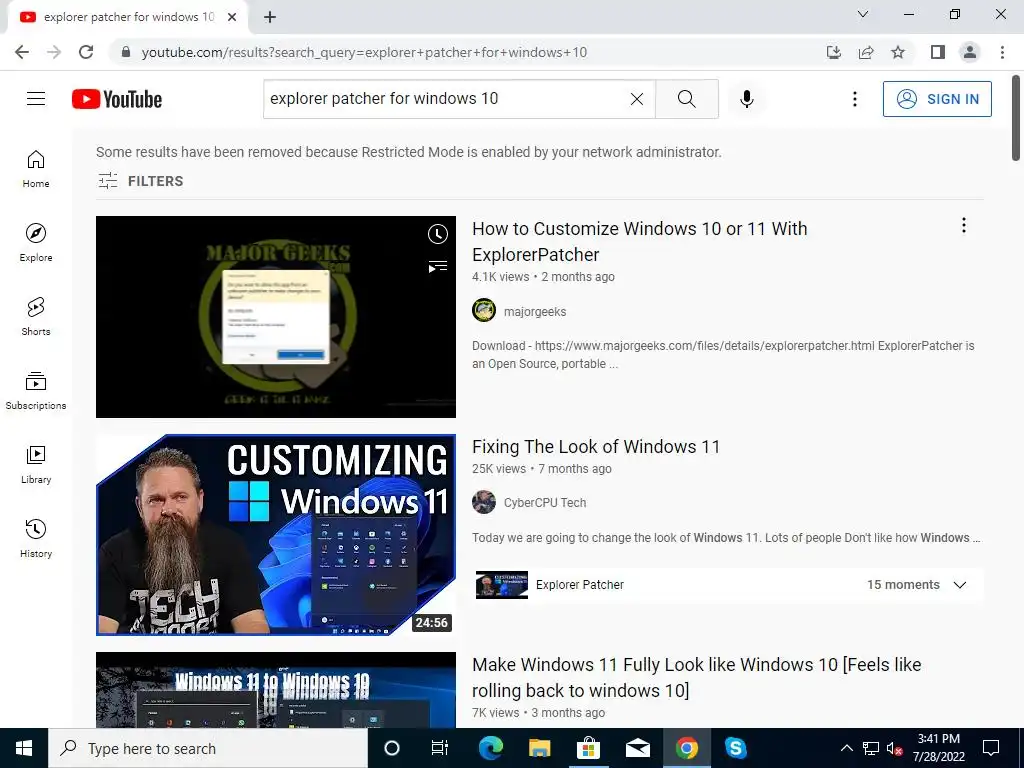Image resolution: width=1024 pixels, height=768 pixels.
Task: Open Mail app from taskbar
Action: (637, 748)
